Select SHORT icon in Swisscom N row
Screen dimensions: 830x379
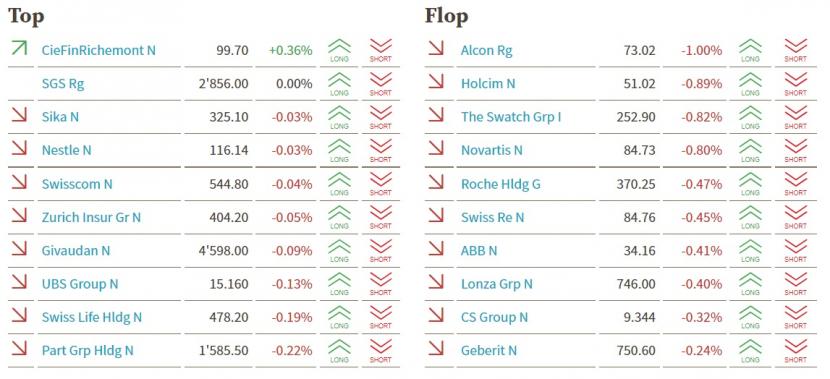[381, 184]
